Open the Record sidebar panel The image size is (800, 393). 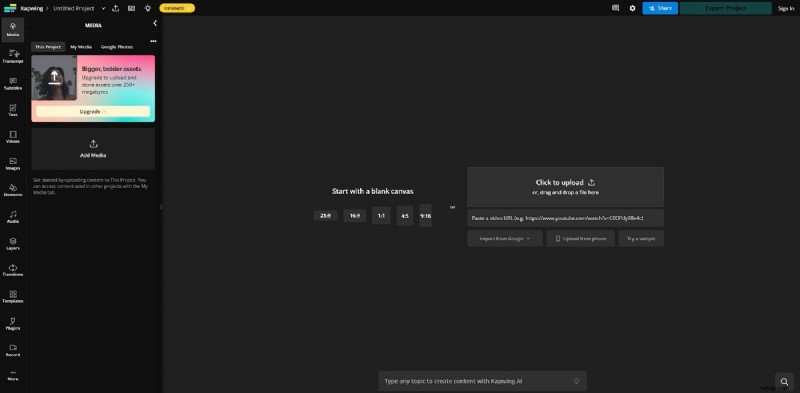pos(13,350)
